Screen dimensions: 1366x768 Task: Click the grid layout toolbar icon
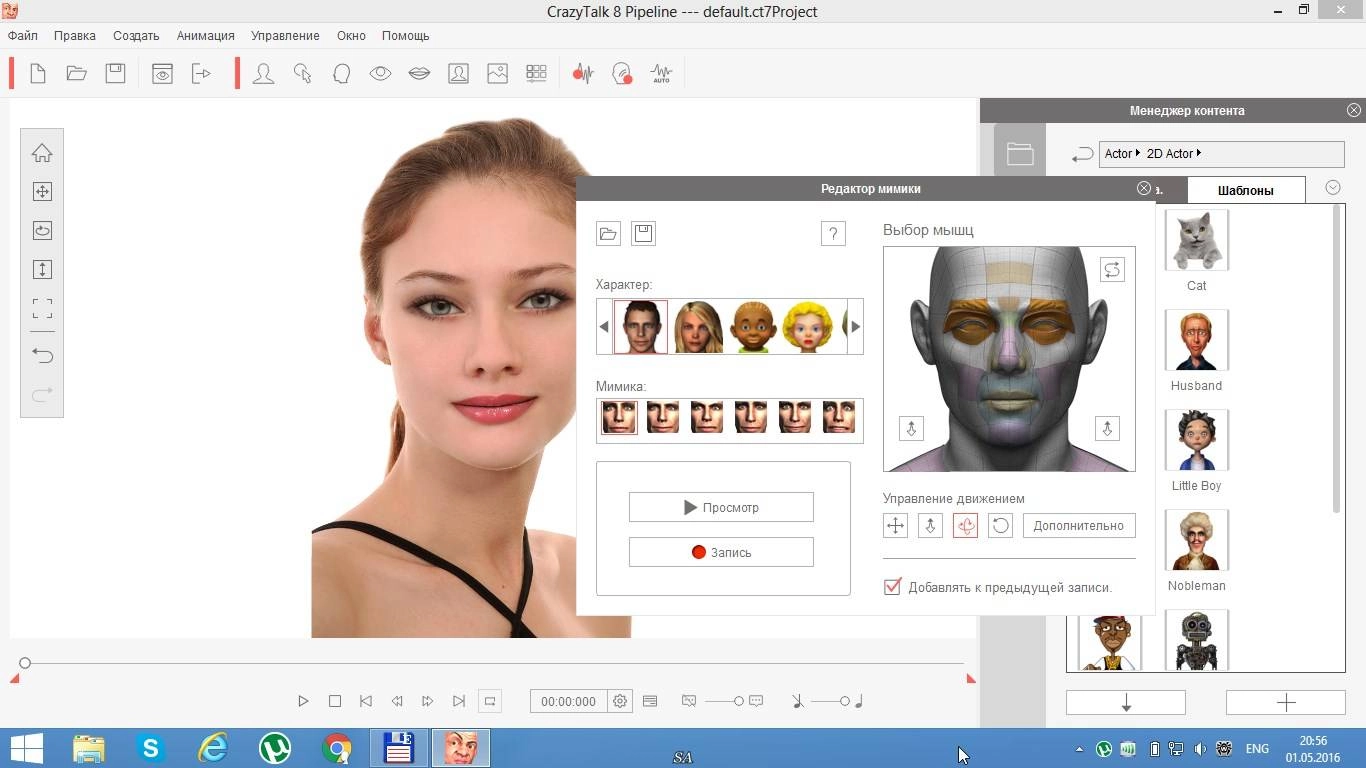536,73
